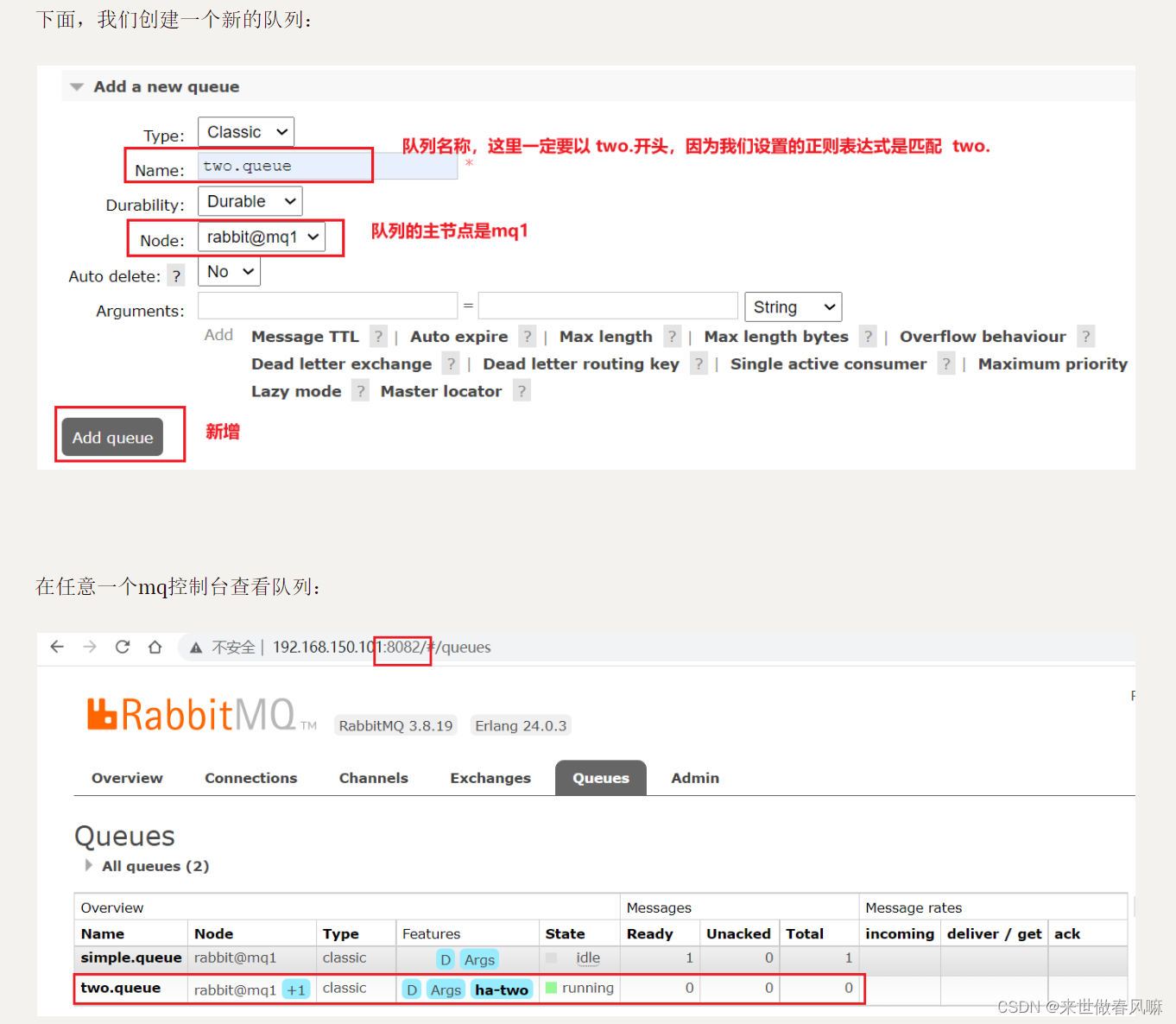Add the Dead letter routing key argument
This screenshot has width=1176, height=1024.
581,364
